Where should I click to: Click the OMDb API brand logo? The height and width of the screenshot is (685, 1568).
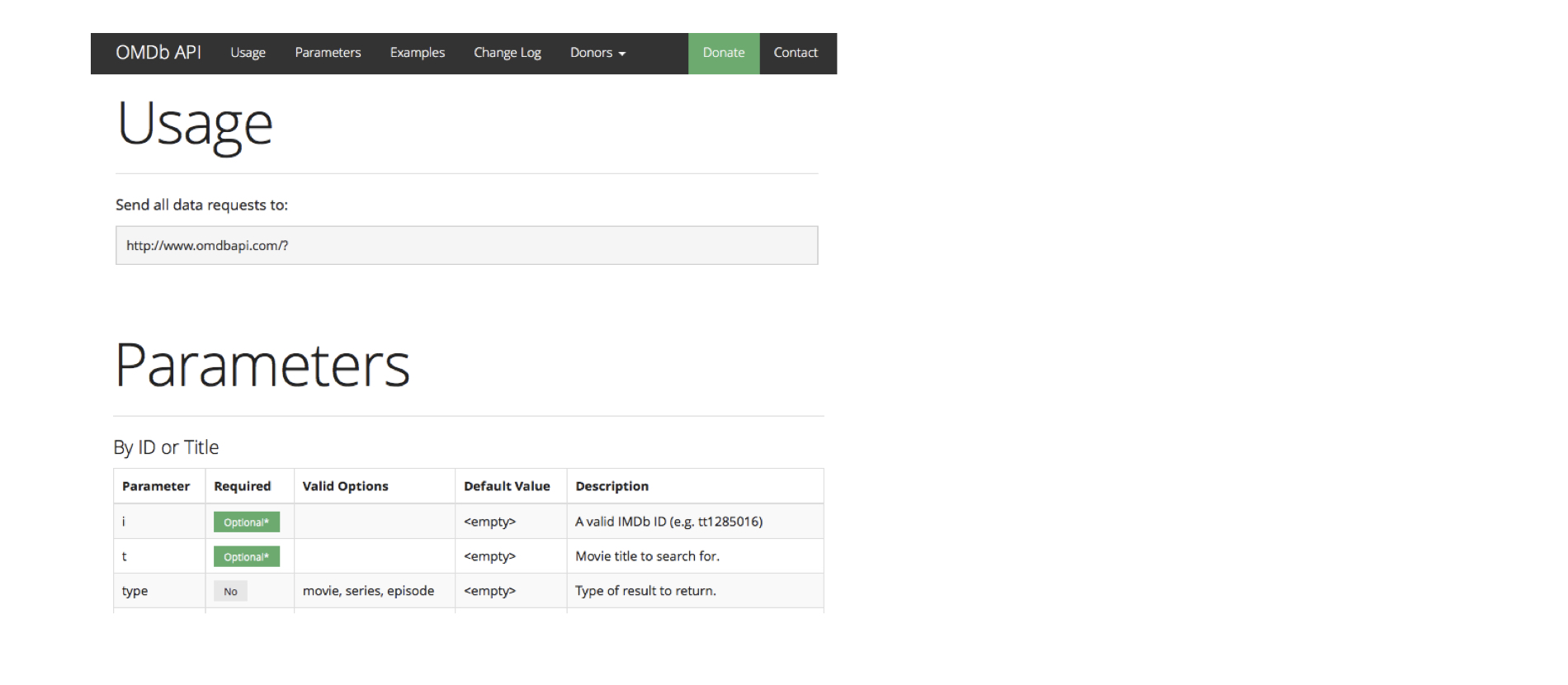[x=158, y=53]
